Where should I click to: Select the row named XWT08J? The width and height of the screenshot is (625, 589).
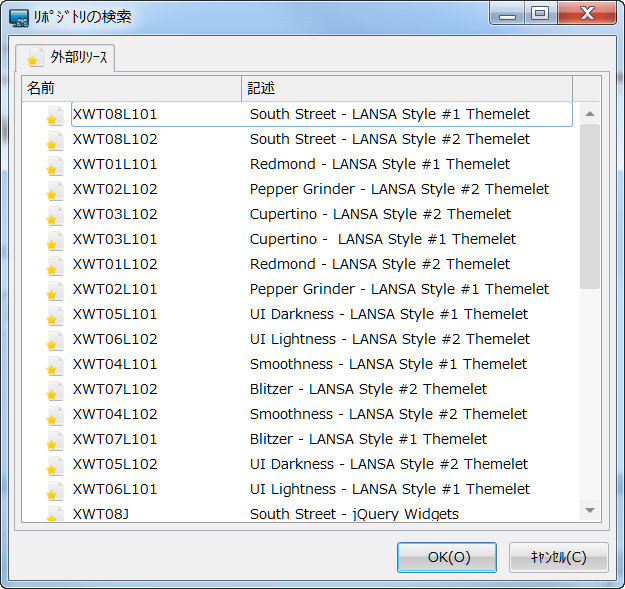297,512
